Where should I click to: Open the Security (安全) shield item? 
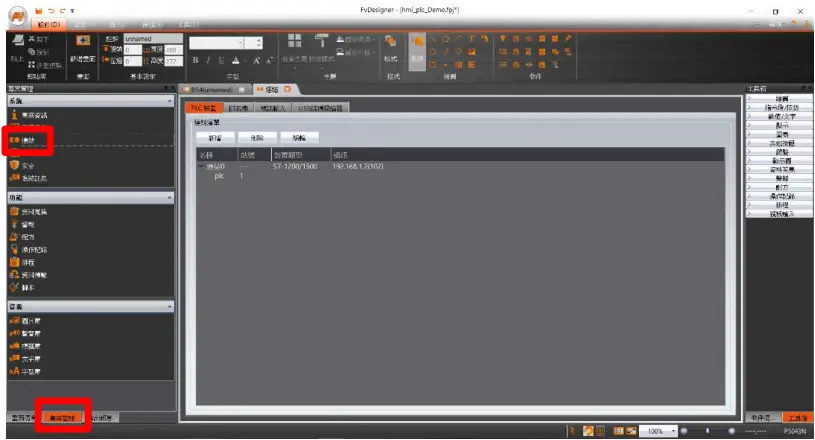coord(22,165)
